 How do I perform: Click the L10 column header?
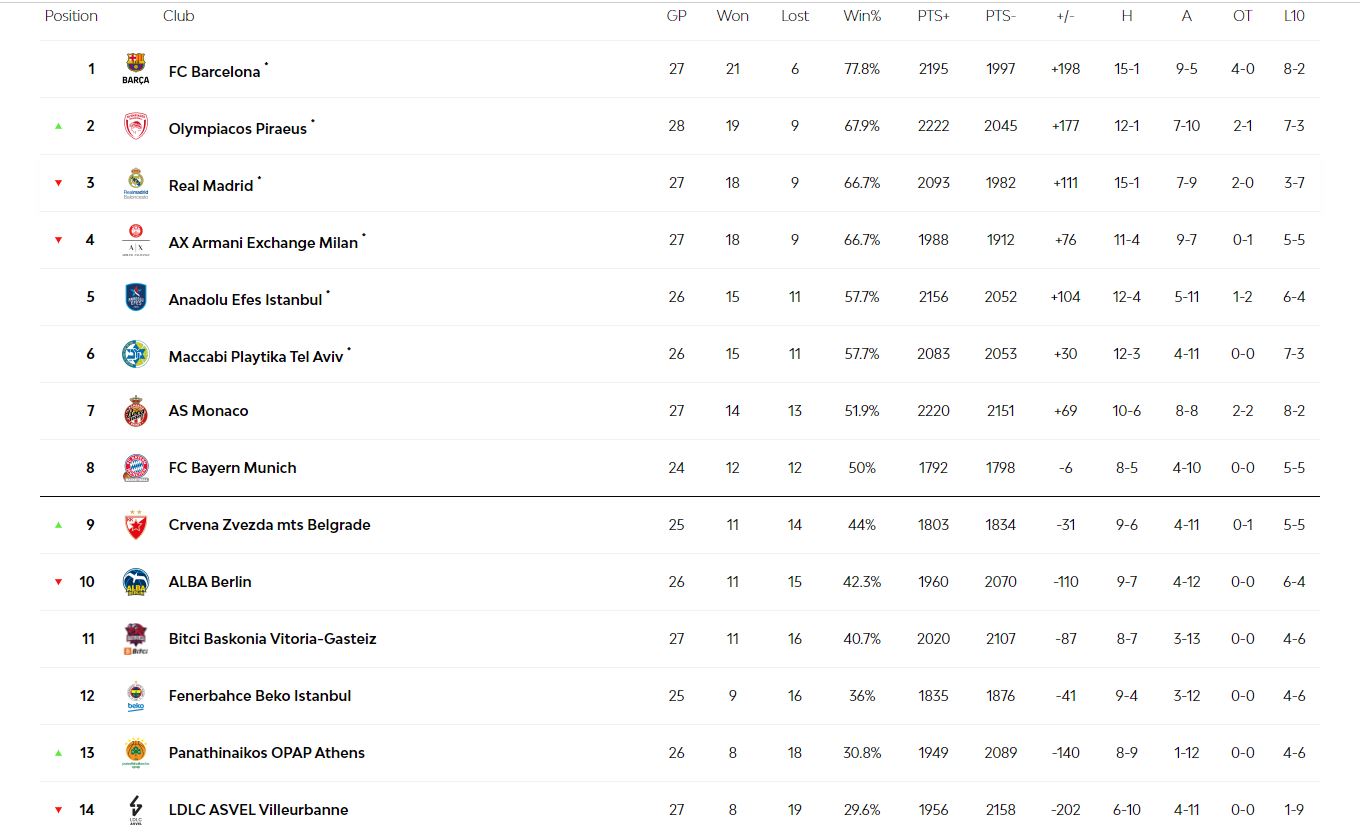click(x=1294, y=16)
